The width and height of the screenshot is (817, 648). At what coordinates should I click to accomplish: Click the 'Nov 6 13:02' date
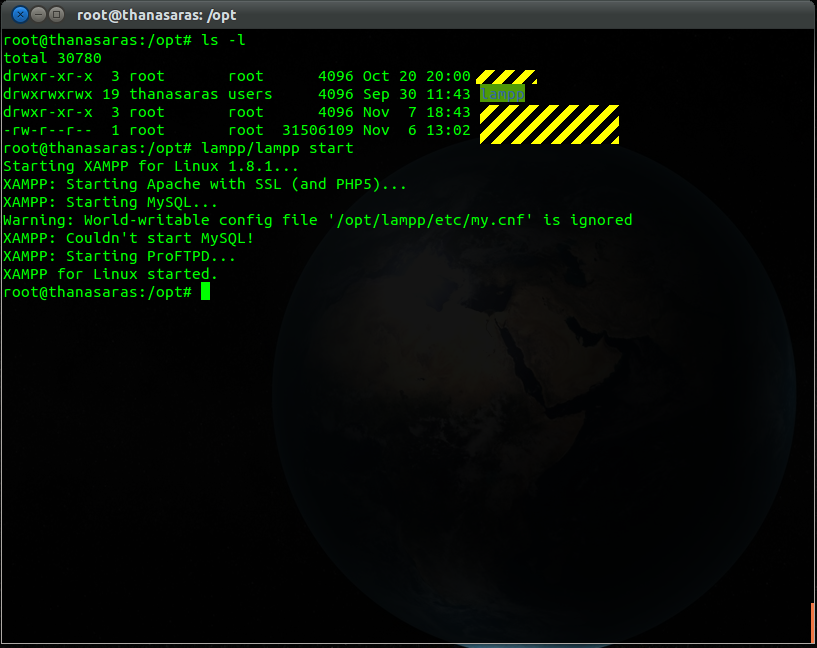click(416, 130)
